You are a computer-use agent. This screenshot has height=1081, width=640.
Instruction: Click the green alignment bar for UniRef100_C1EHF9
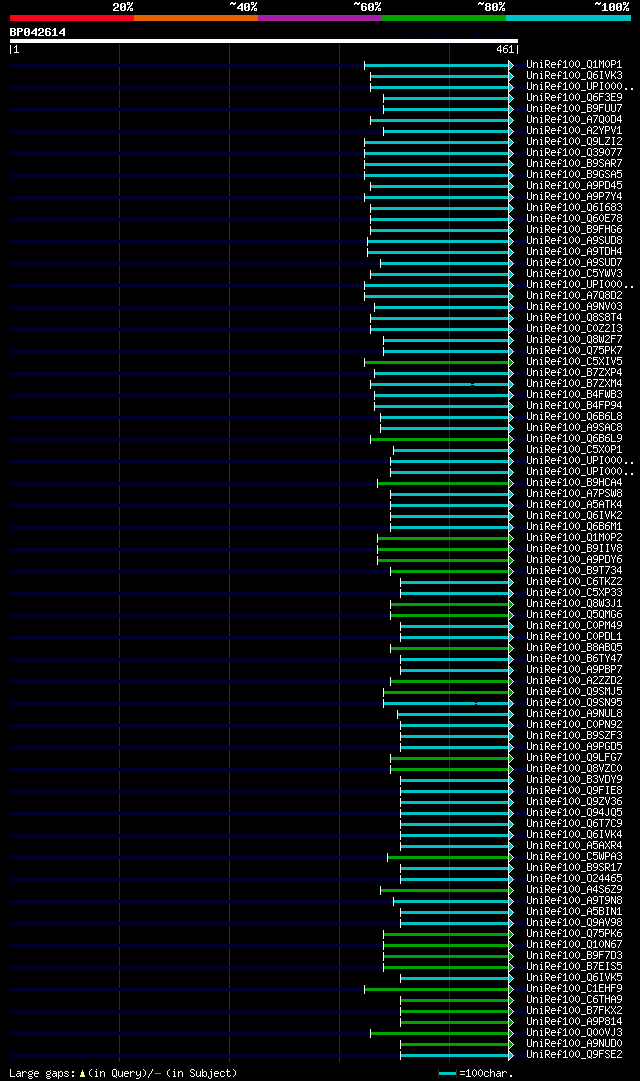click(x=439, y=989)
